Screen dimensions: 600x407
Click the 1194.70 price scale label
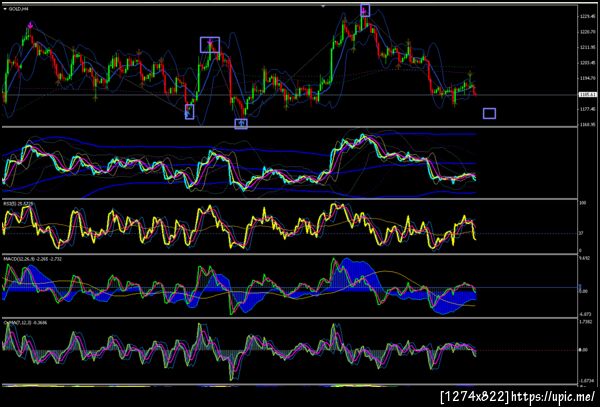click(587, 78)
